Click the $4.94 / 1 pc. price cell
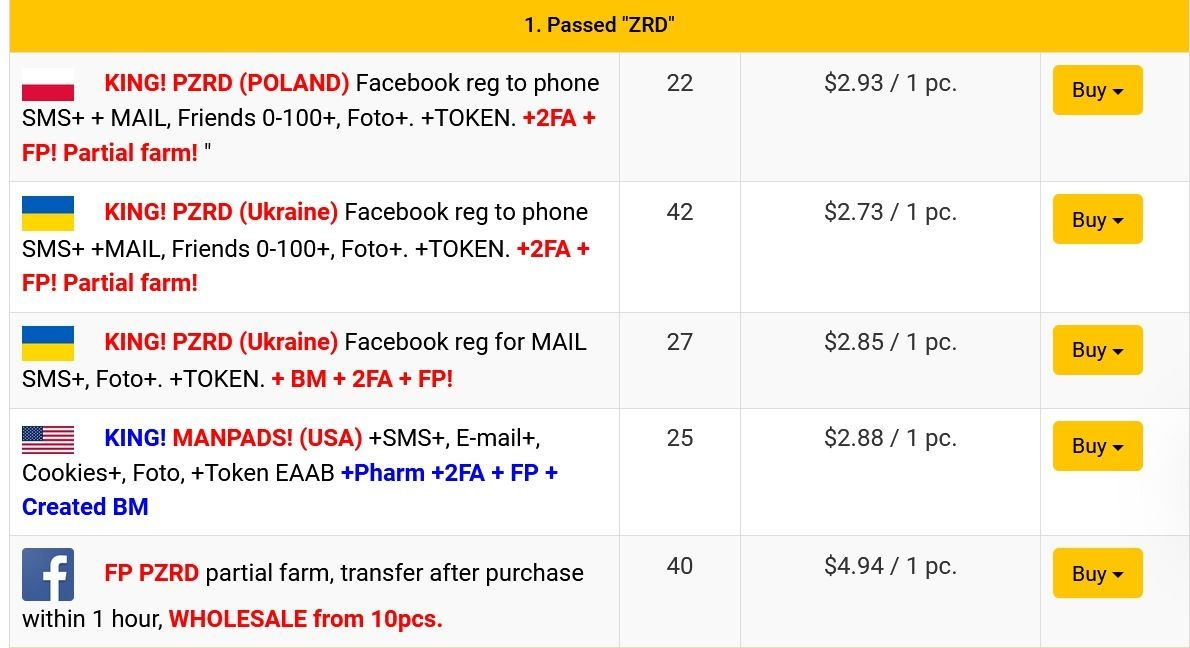Image resolution: width=1190 pixels, height=648 pixels. pyautogui.click(x=890, y=566)
